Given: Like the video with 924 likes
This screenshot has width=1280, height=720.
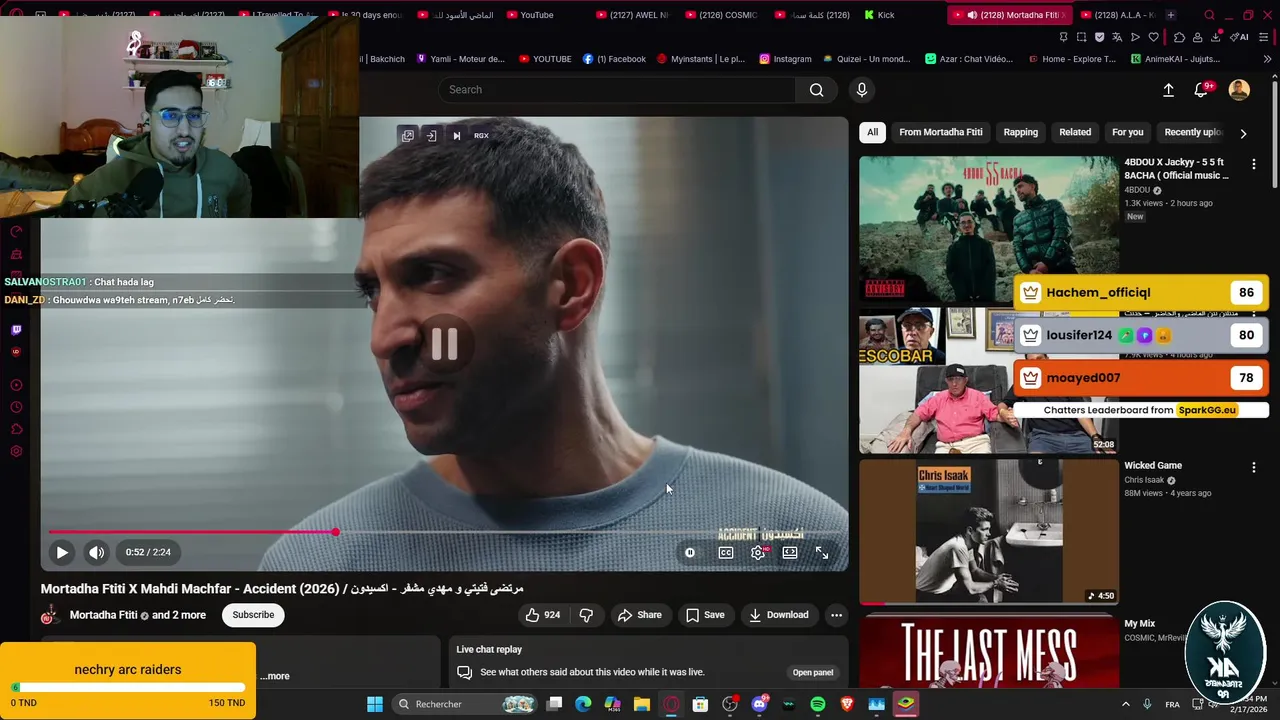Looking at the screenshot, I should click(x=543, y=615).
